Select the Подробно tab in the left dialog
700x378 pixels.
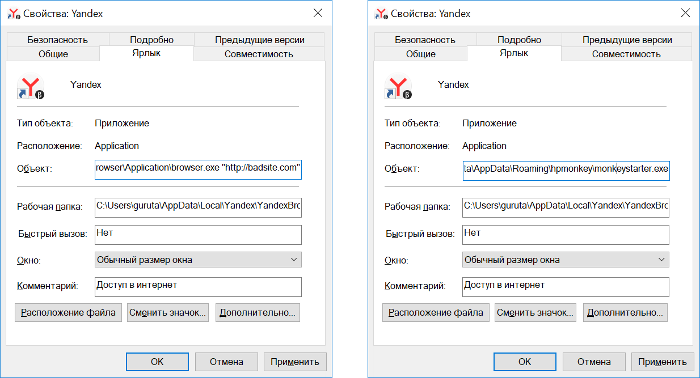click(x=152, y=39)
